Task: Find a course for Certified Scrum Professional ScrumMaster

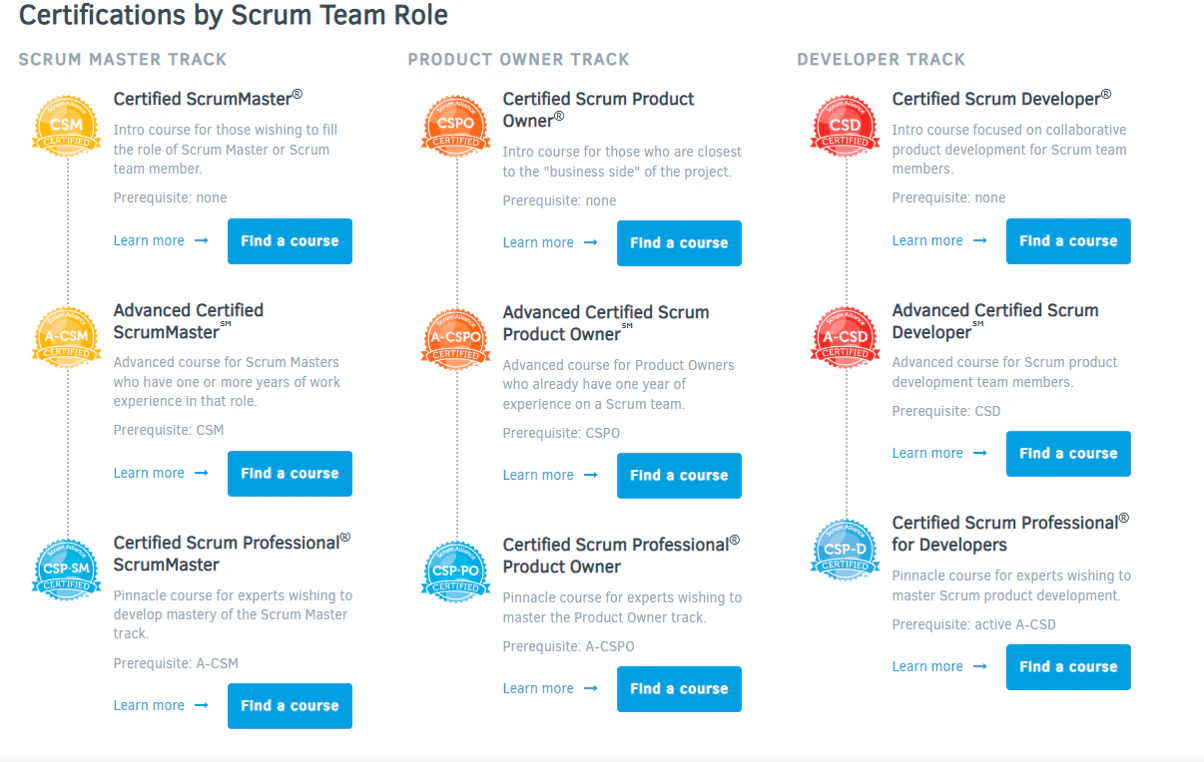Action: [x=290, y=706]
